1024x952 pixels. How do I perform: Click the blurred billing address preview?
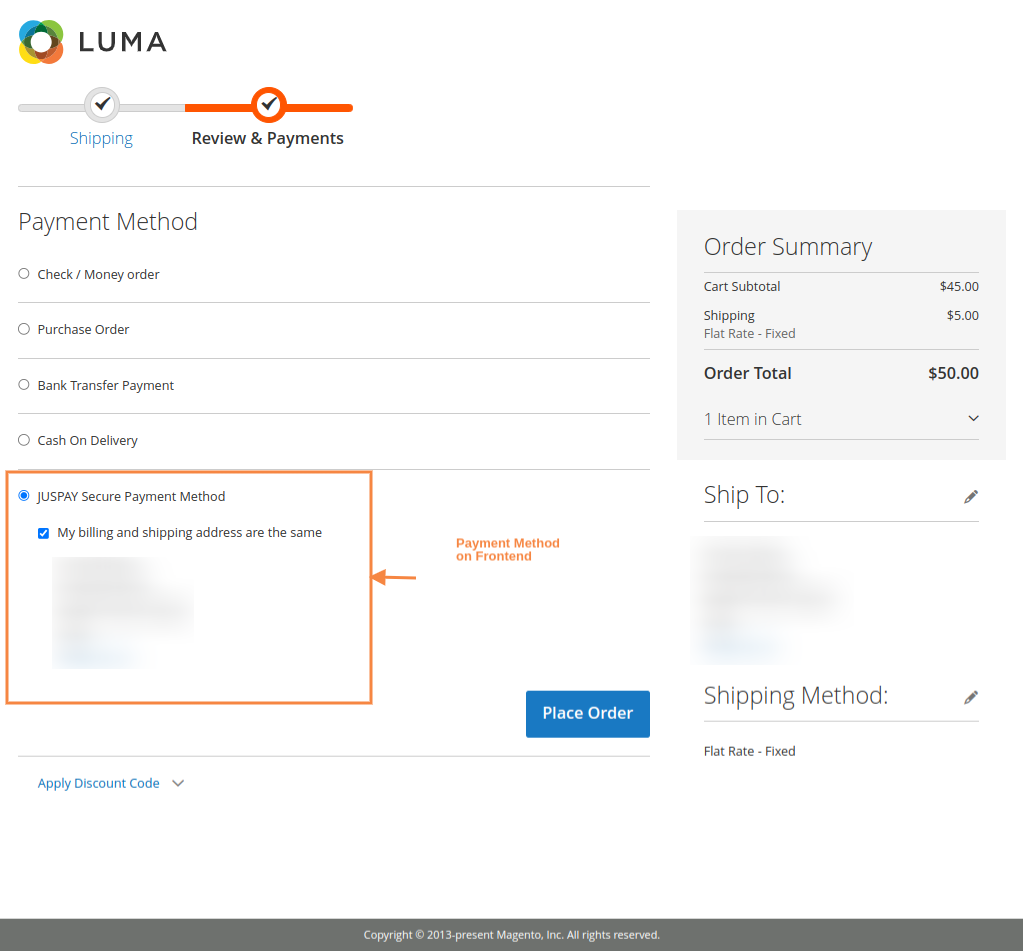pyautogui.click(x=123, y=610)
